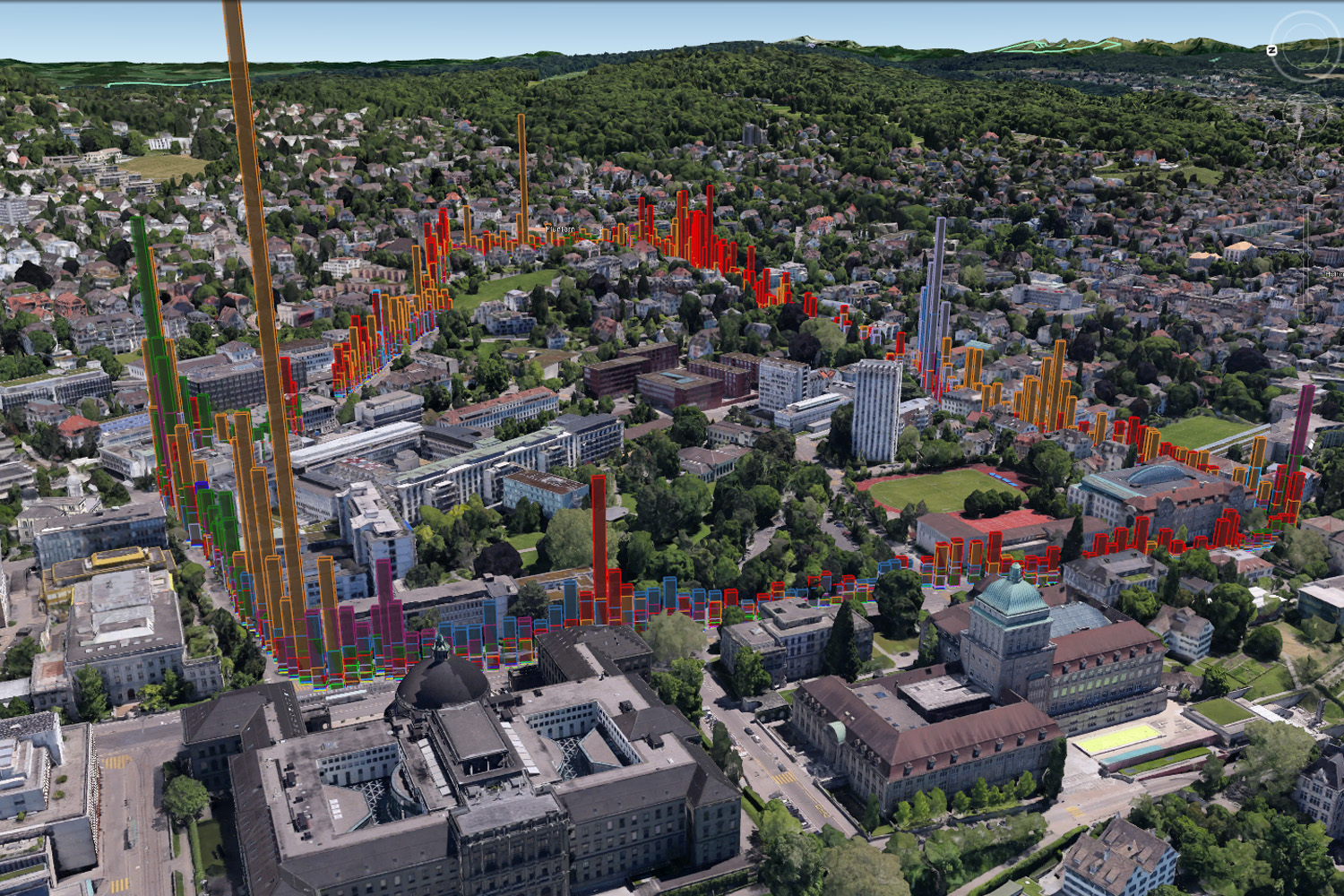This screenshot has height=896, width=1344.
Task: Select the 'Fluntern' place label
Action: click(x=560, y=229)
